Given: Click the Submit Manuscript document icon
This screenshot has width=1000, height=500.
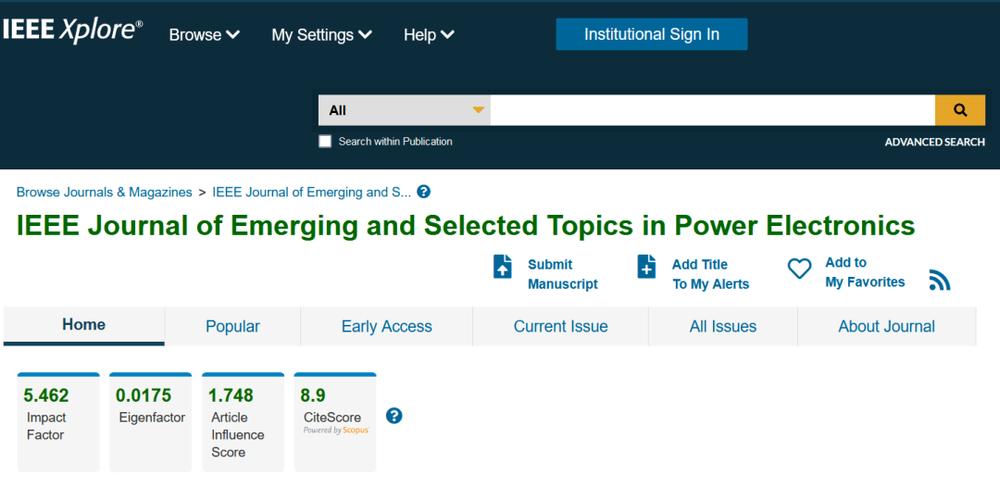Looking at the screenshot, I should pyautogui.click(x=503, y=267).
